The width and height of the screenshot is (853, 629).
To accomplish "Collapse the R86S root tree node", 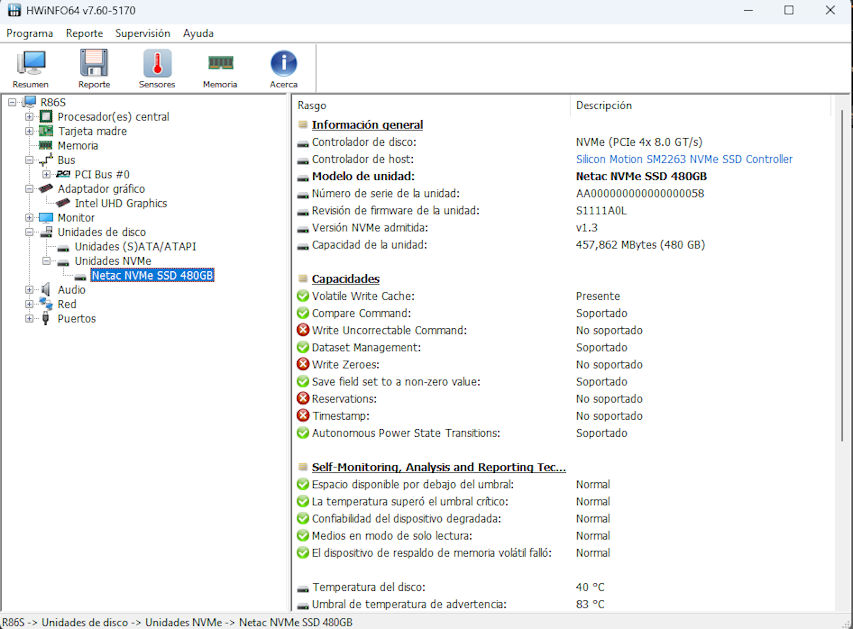I will coord(12,102).
